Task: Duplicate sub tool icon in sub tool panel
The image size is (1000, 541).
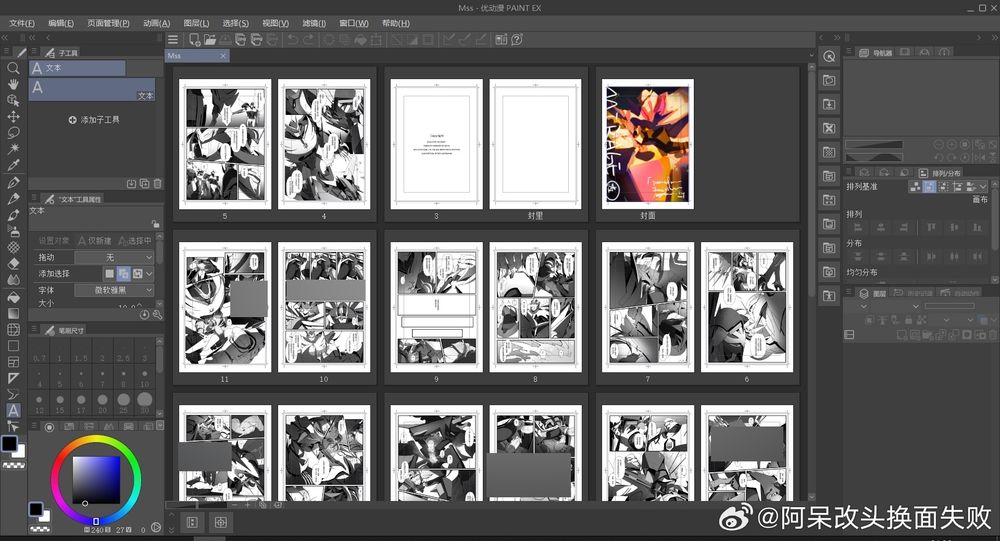Action: [144, 184]
